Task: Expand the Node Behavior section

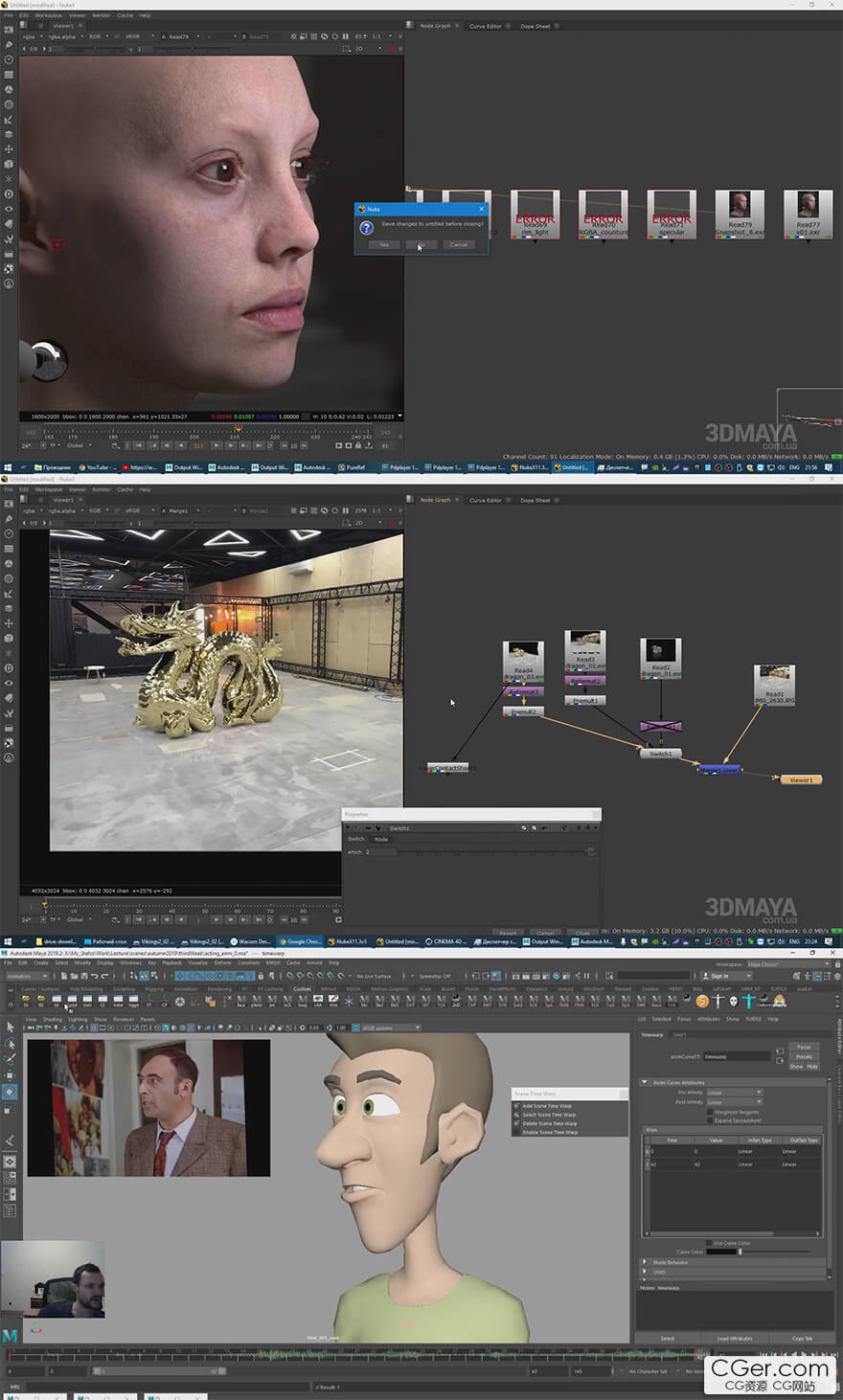Action: (x=645, y=1262)
